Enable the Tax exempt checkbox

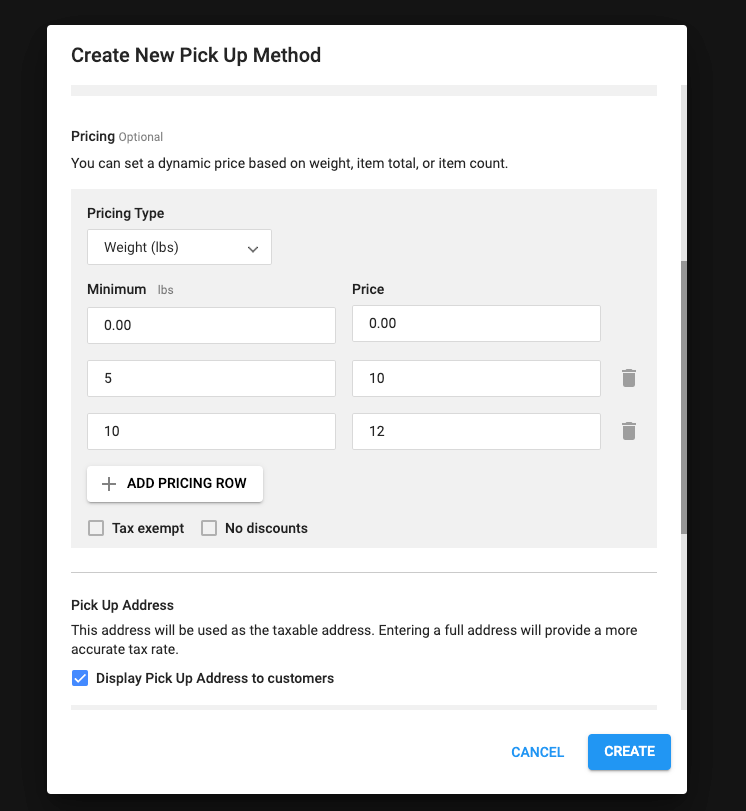point(96,528)
